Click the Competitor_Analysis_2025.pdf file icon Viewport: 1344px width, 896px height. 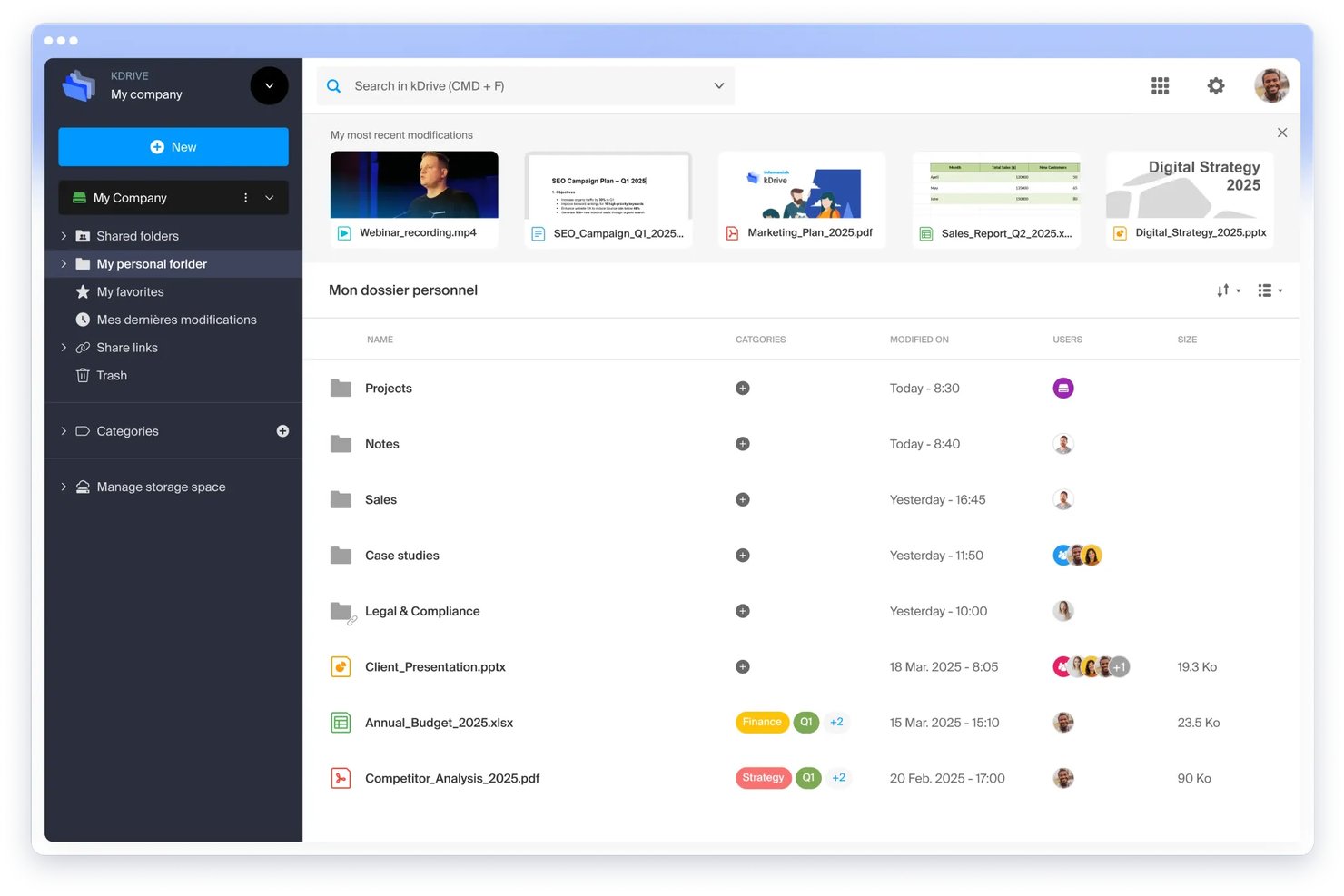[341, 778]
